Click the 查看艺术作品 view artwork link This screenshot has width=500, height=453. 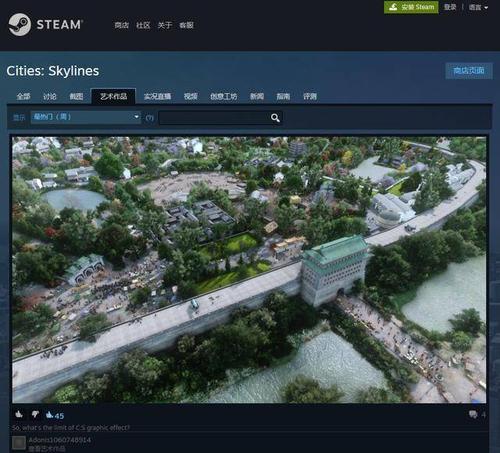tap(47, 448)
